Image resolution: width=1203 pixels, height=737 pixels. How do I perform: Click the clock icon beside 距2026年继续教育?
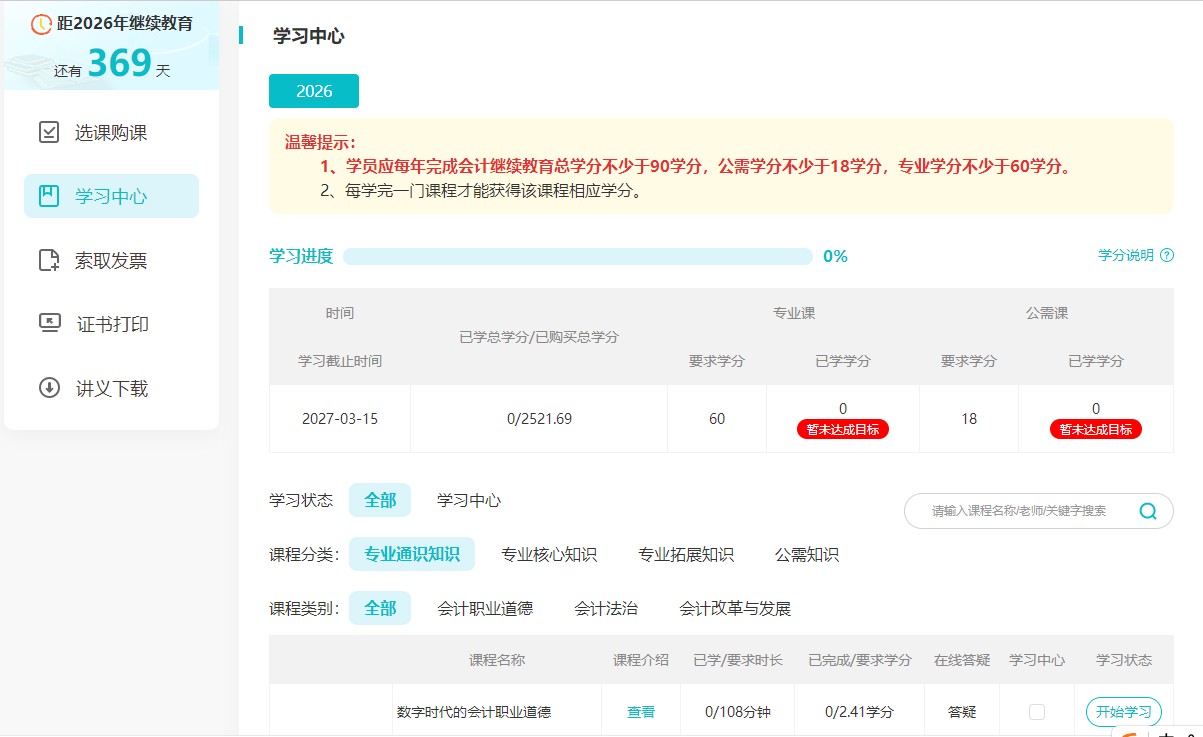pyautogui.click(x=41, y=24)
